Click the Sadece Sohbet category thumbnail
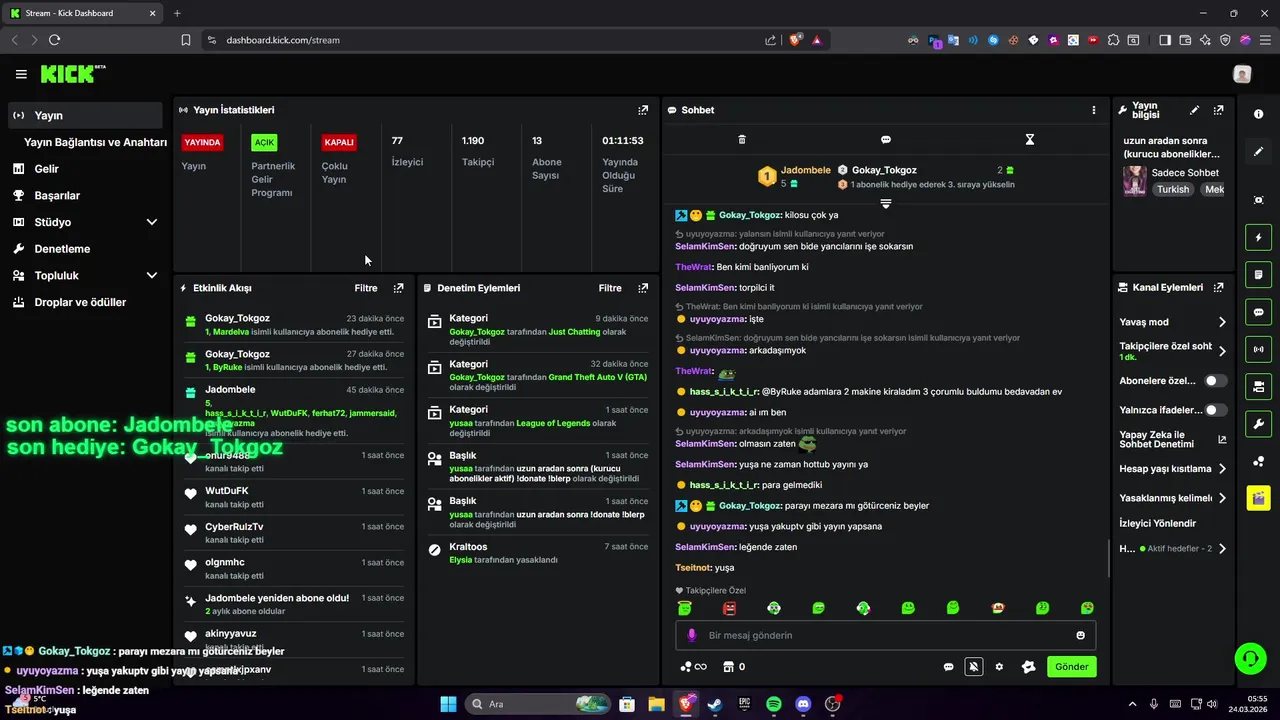Viewport: 1280px width, 720px height. coord(1134,181)
